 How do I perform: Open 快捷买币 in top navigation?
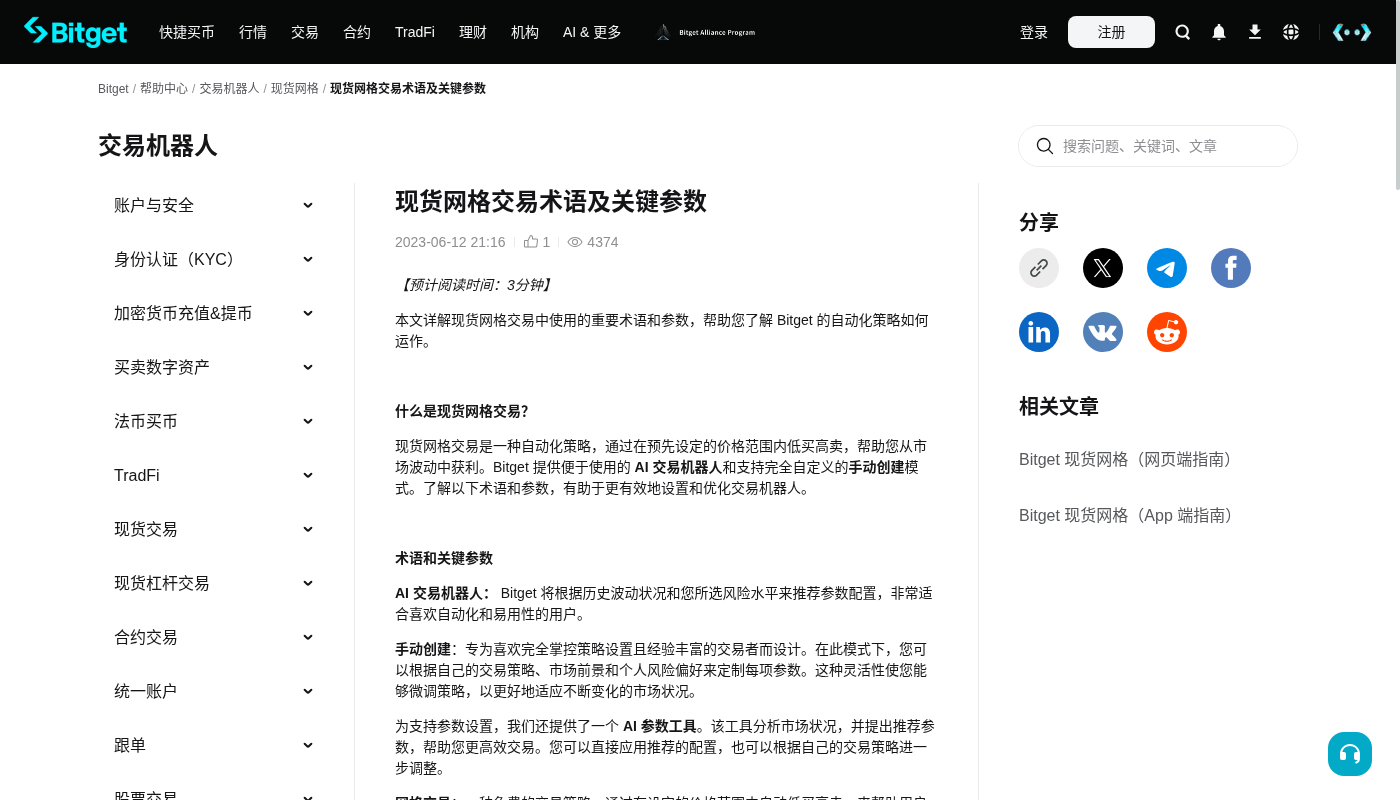187,32
